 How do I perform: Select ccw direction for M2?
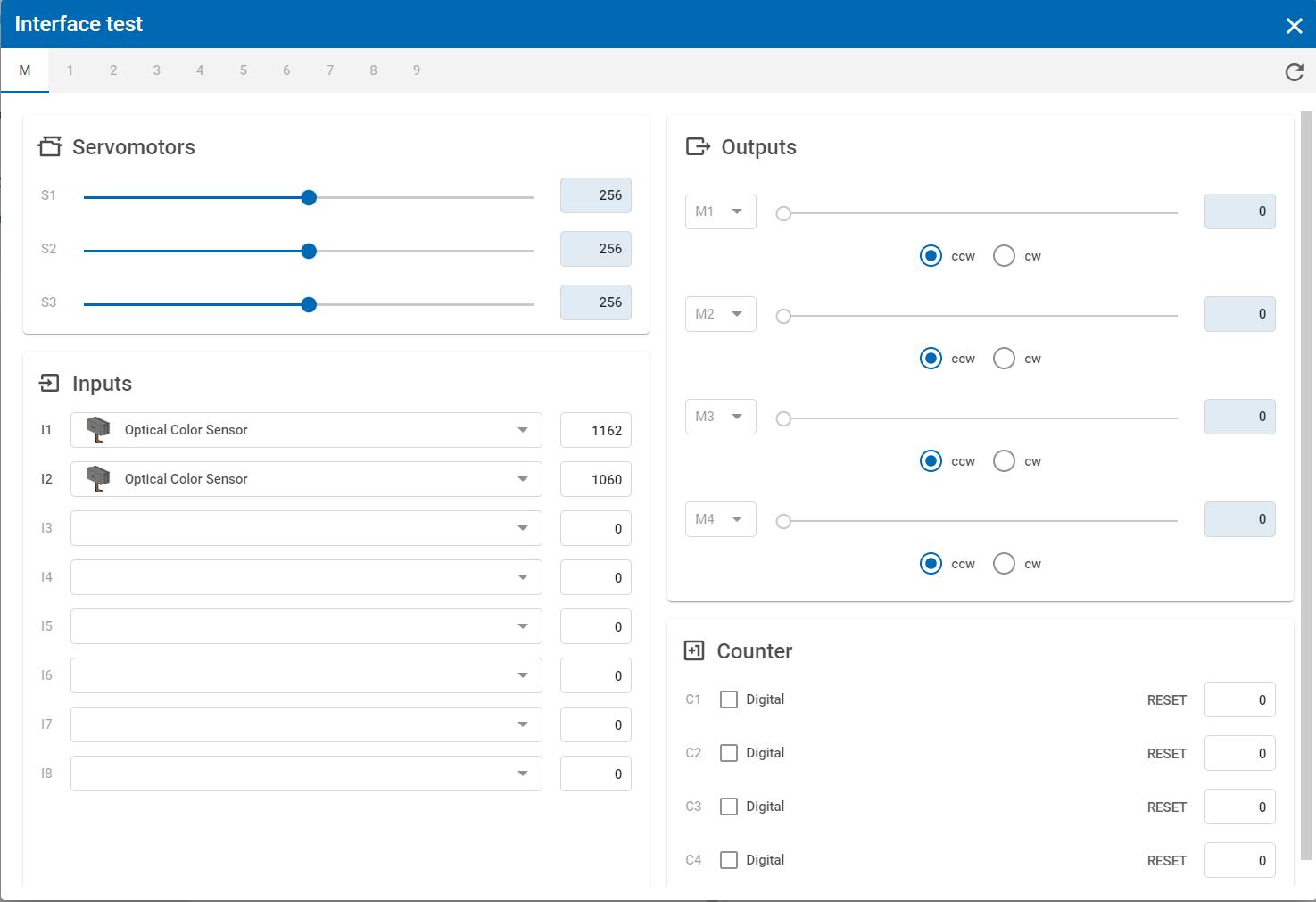[931, 359]
